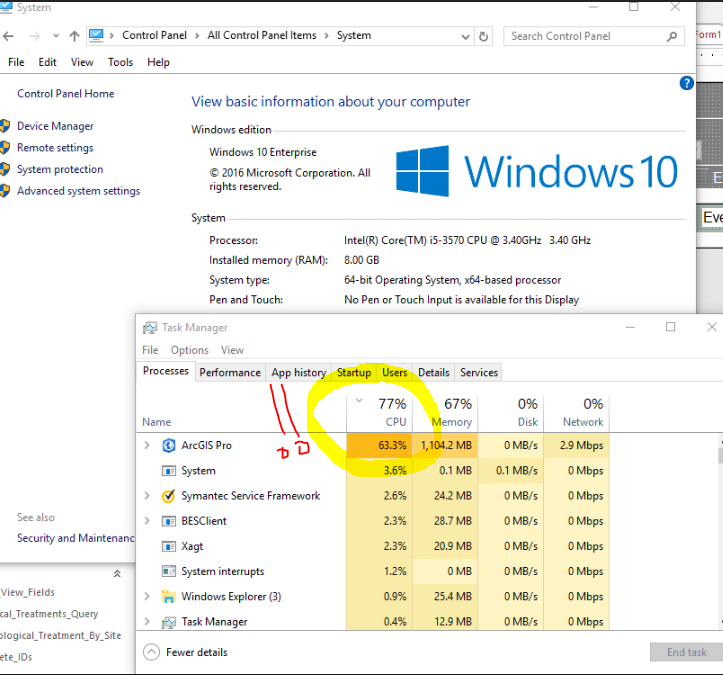Sort processes by Memory column header
723x675 pixels.
click(x=445, y=412)
